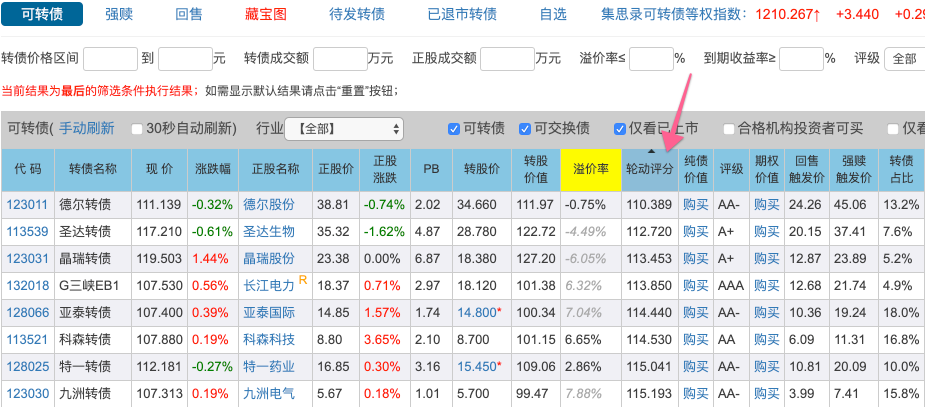This screenshot has width=925, height=407.
Task: Open the 九洲电气 stock link
Action: (269, 393)
